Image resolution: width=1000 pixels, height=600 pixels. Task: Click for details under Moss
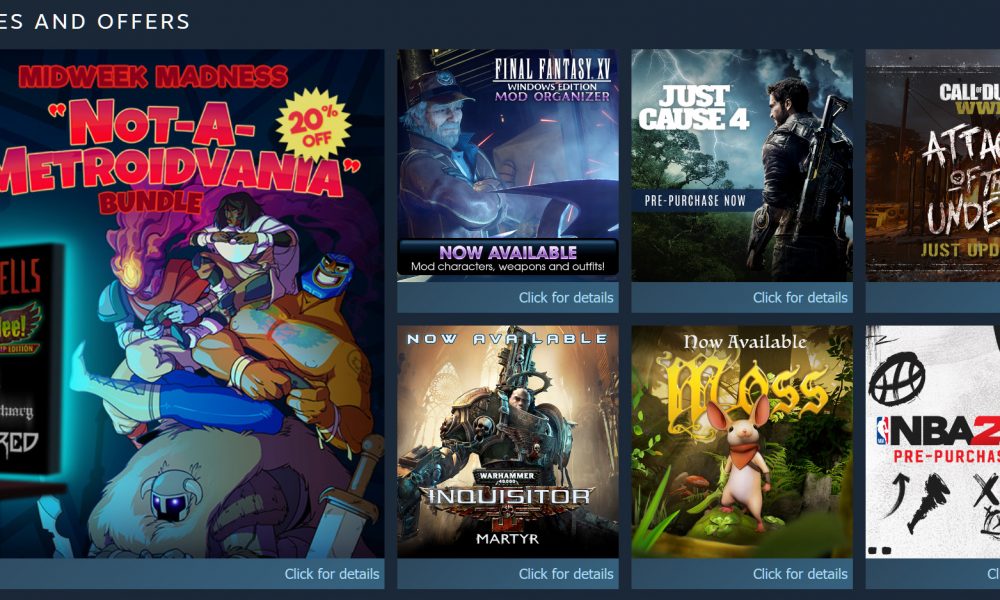pyautogui.click(x=800, y=574)
